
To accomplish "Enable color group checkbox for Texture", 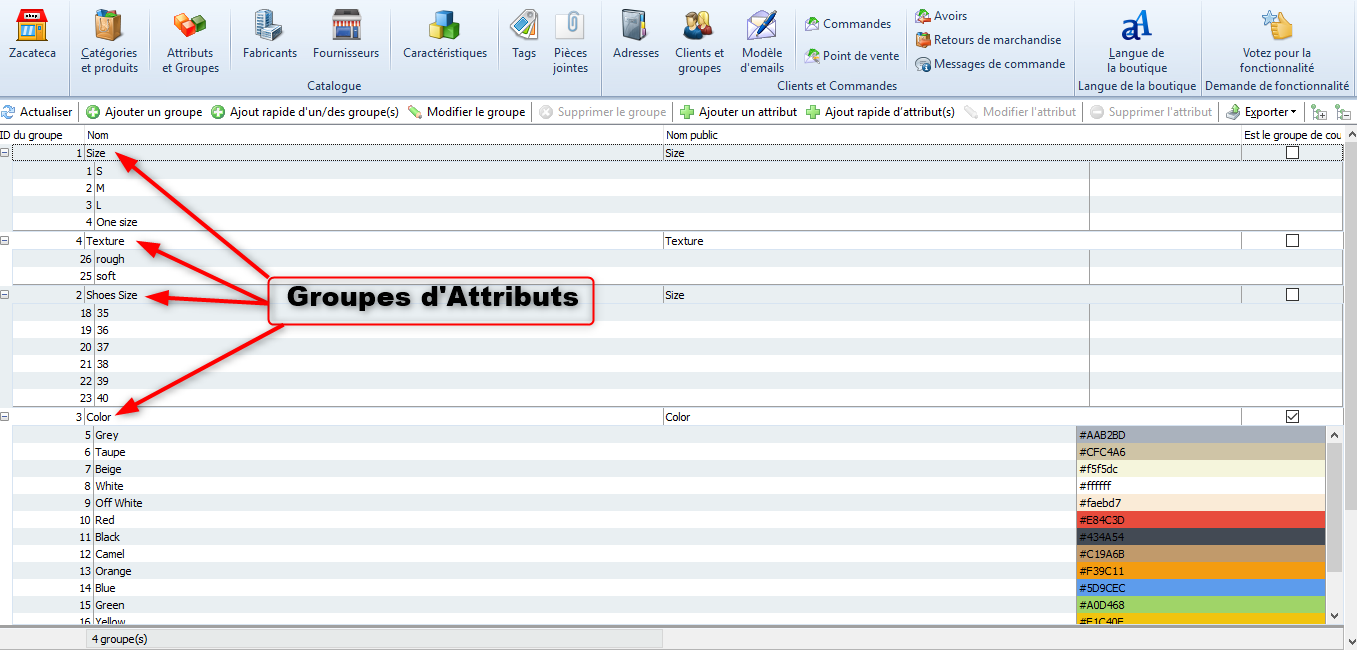I will [1292, 241].
